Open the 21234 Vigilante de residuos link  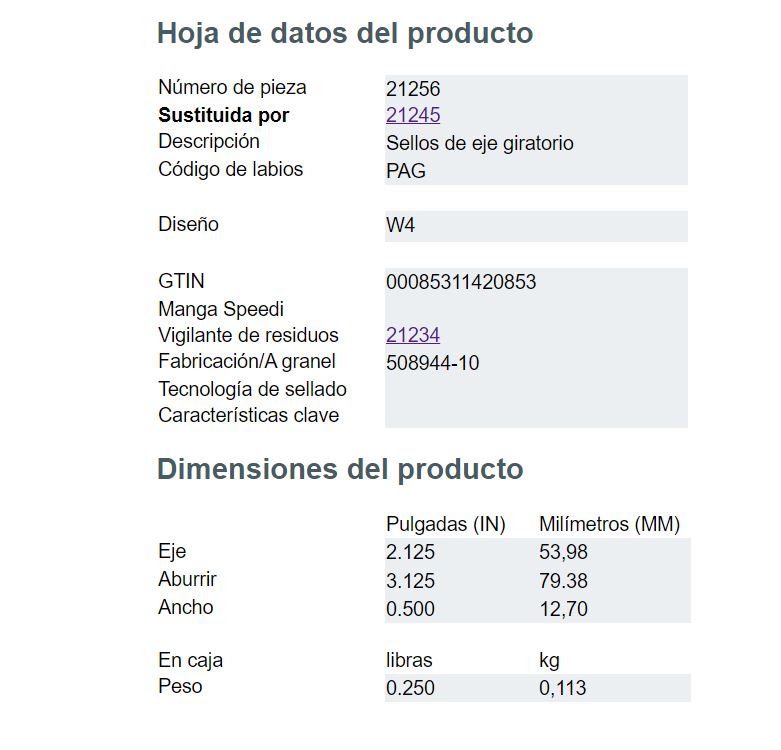coord(413,335)
